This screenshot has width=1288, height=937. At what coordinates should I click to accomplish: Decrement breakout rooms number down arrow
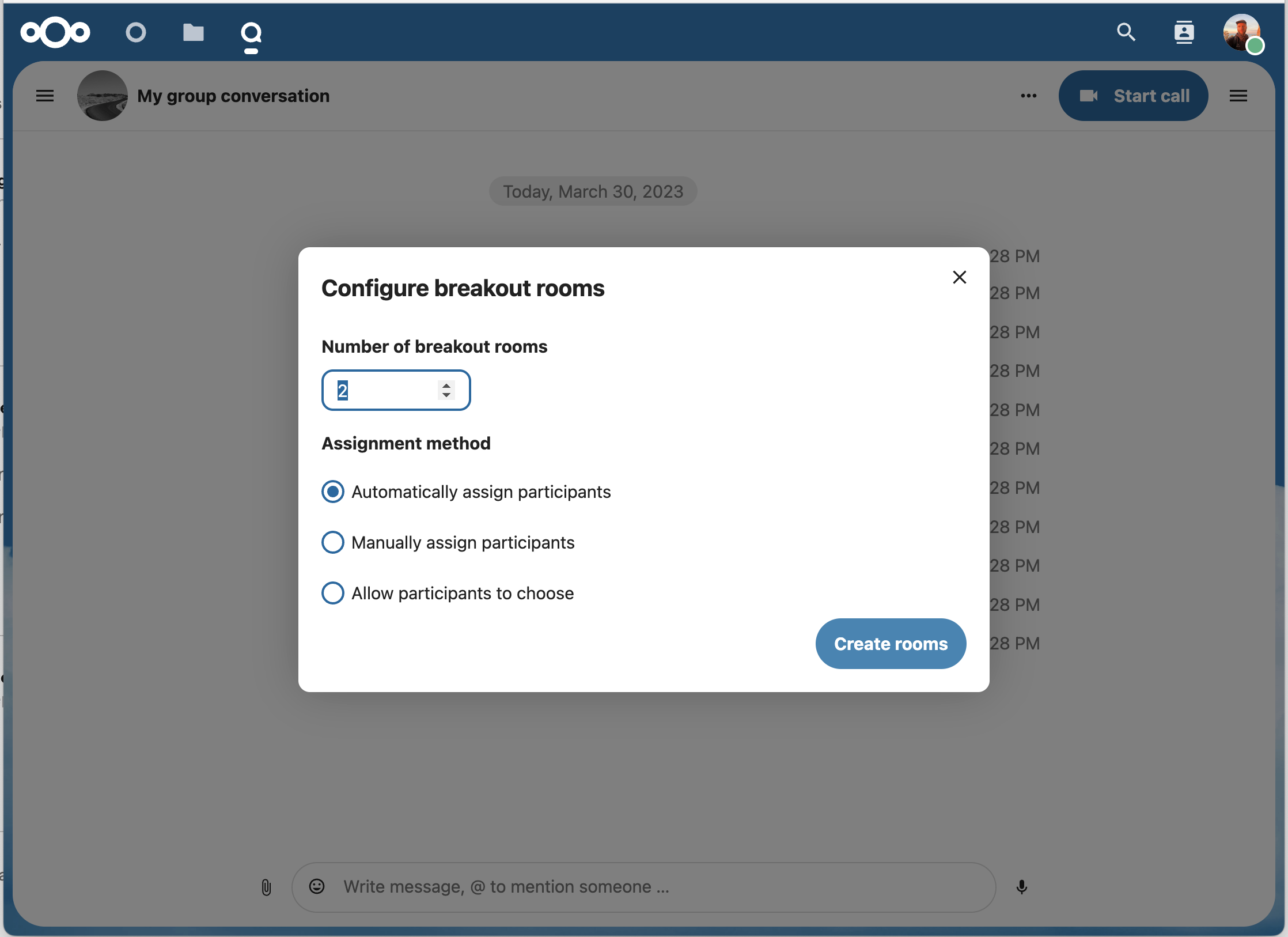(448, 395)
